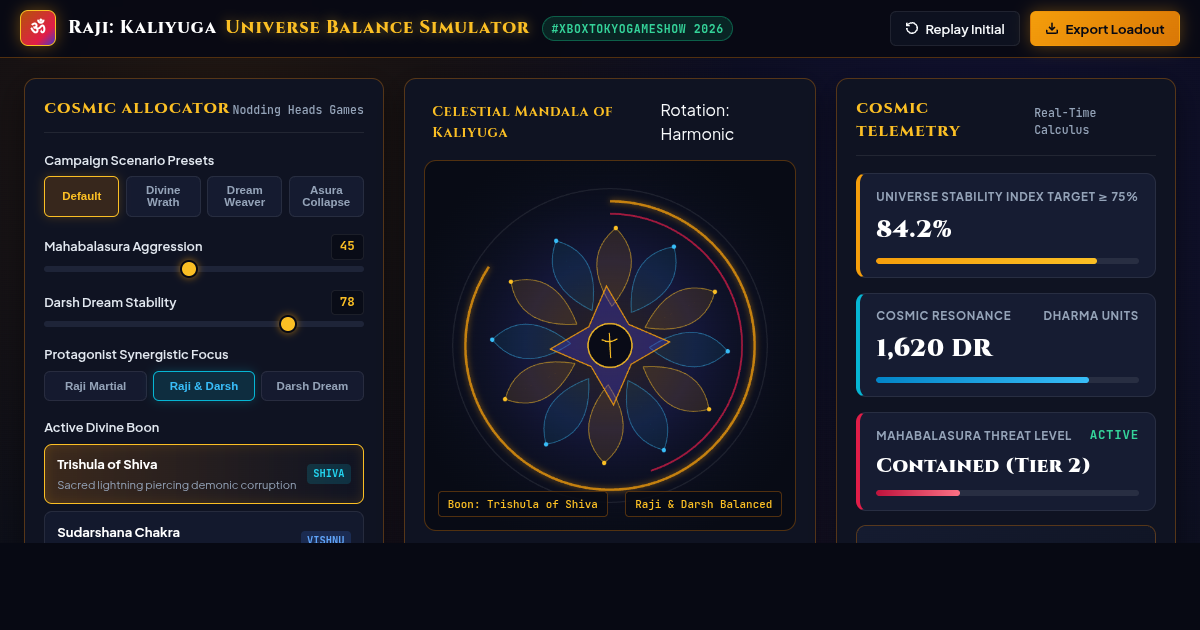1200x630 pixels.
Task: Set focus to Raji Martial
Action: [x=95, y=386]
